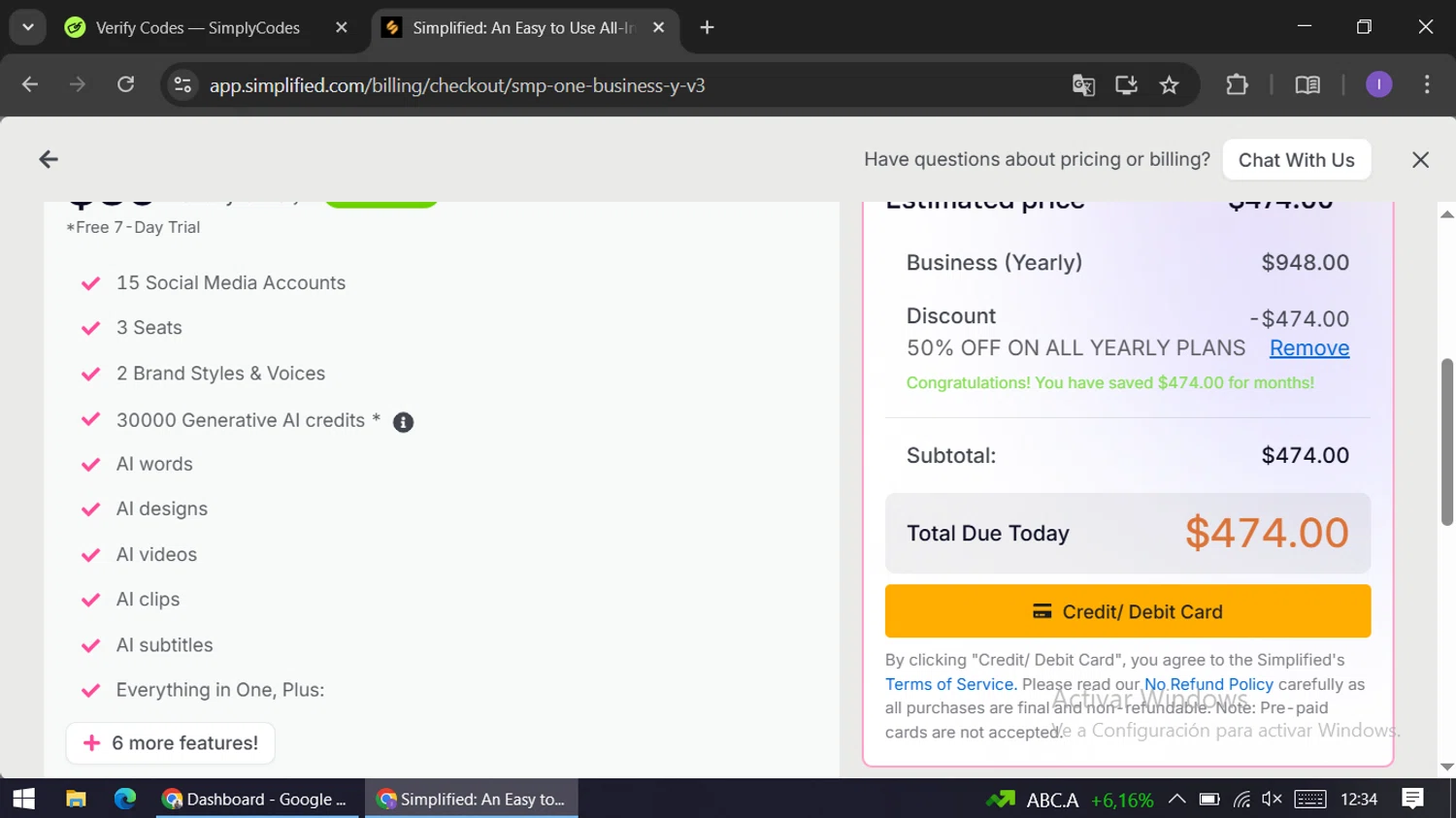View site information icon in address bar

182,85
